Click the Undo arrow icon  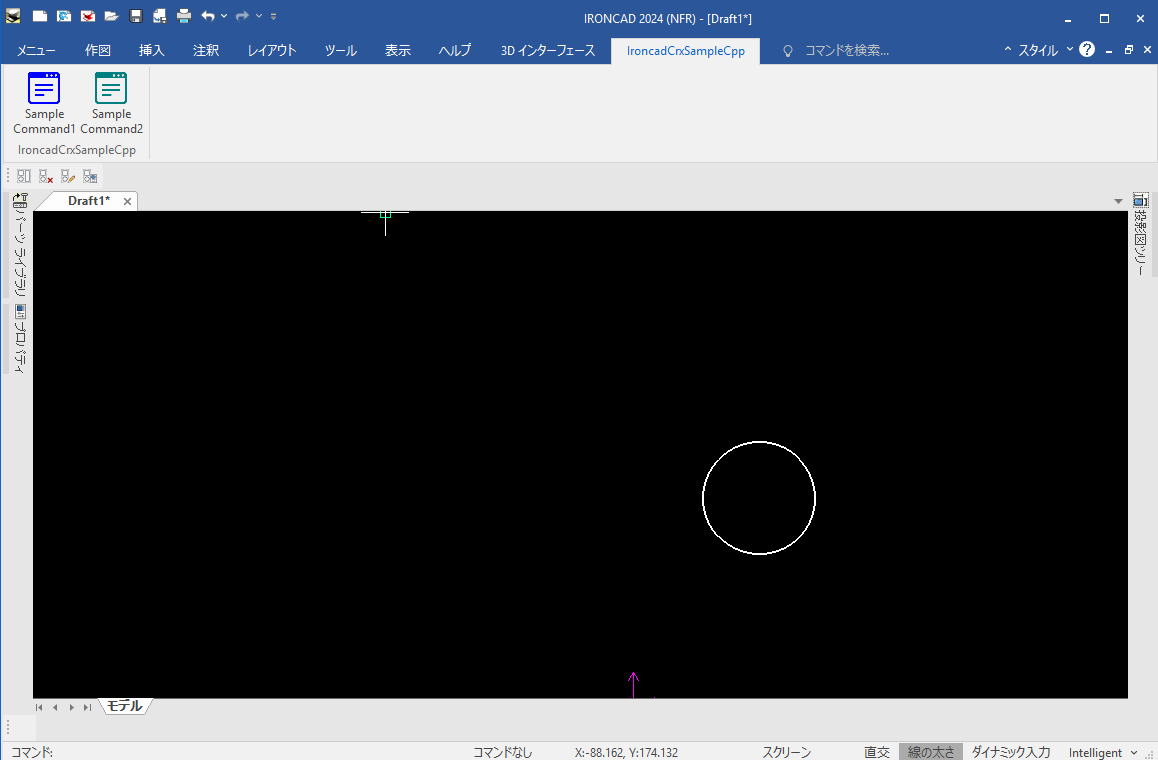tap(208, 16)
